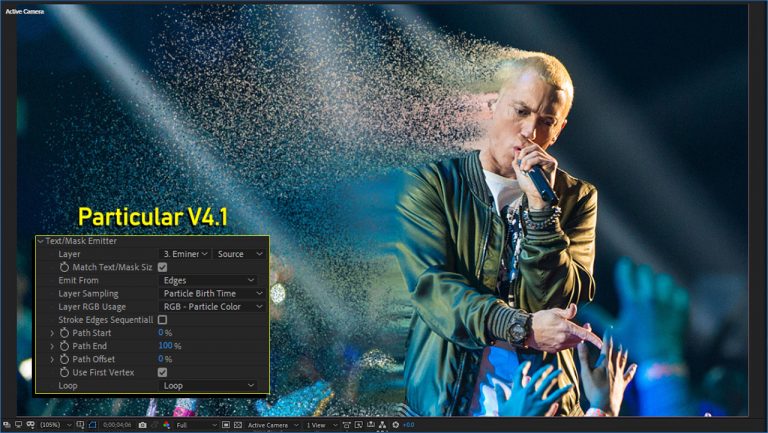This screenshot has width=768, height=433.
Task: Click the Path Start stopwatch icon
Action: 65,333
